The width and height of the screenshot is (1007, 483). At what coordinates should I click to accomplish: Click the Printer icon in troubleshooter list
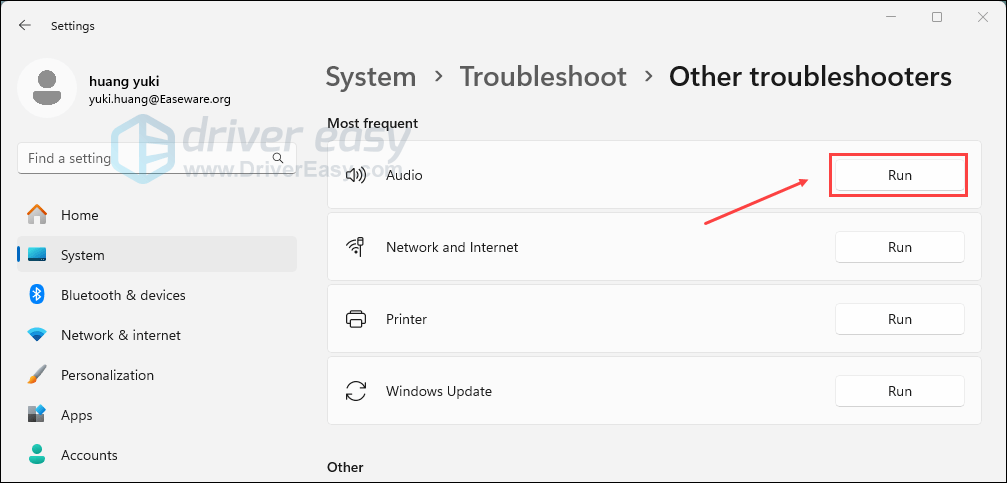(x=355, y=319)
